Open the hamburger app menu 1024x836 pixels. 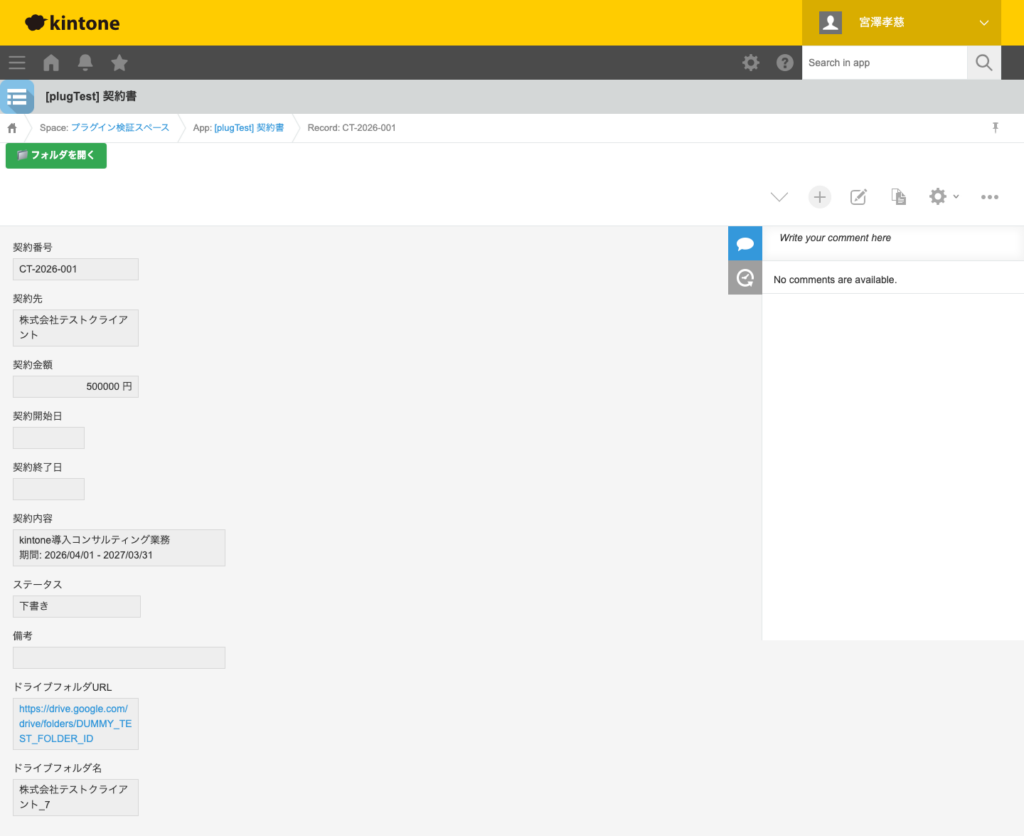coord(16,62)
